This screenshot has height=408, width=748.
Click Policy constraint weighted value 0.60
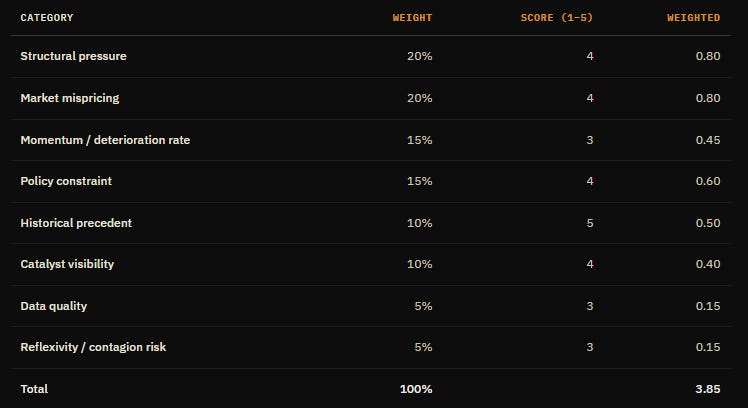pyautogui.click(x=708, y=181)
